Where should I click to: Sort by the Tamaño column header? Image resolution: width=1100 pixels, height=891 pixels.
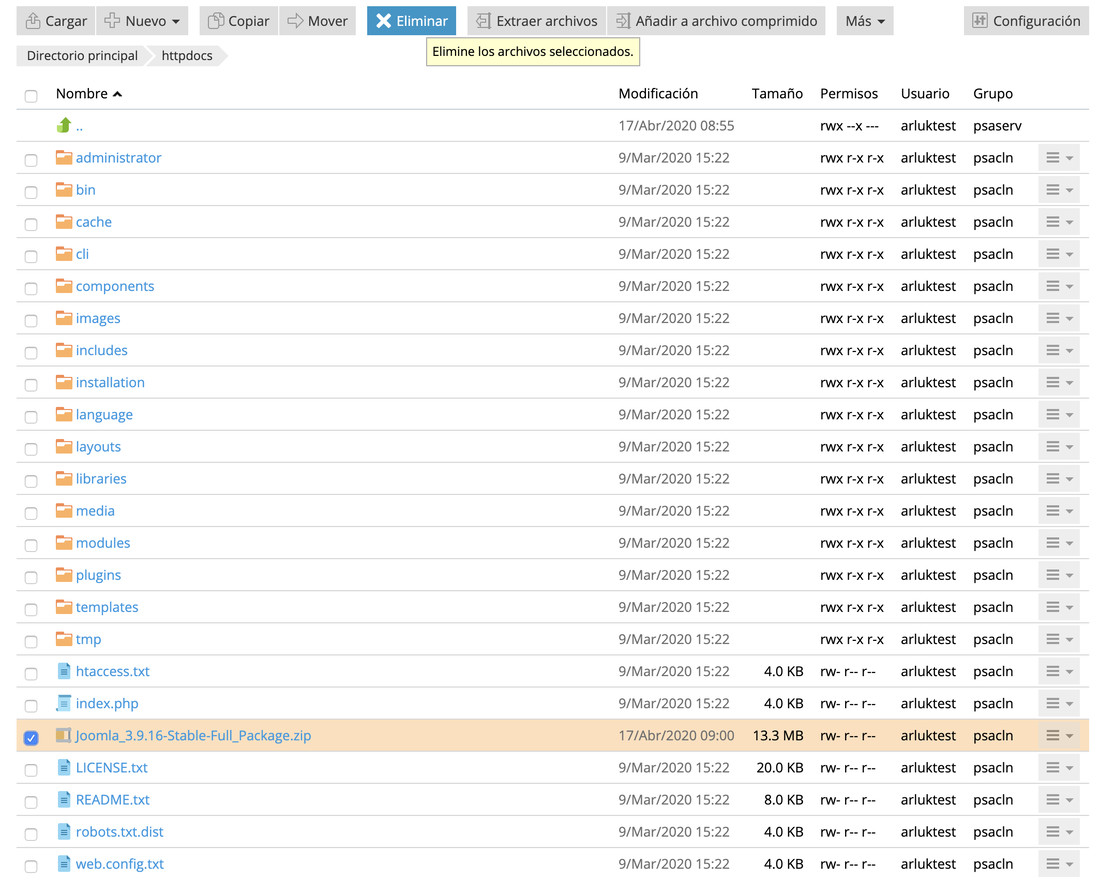tap(777, 93)
